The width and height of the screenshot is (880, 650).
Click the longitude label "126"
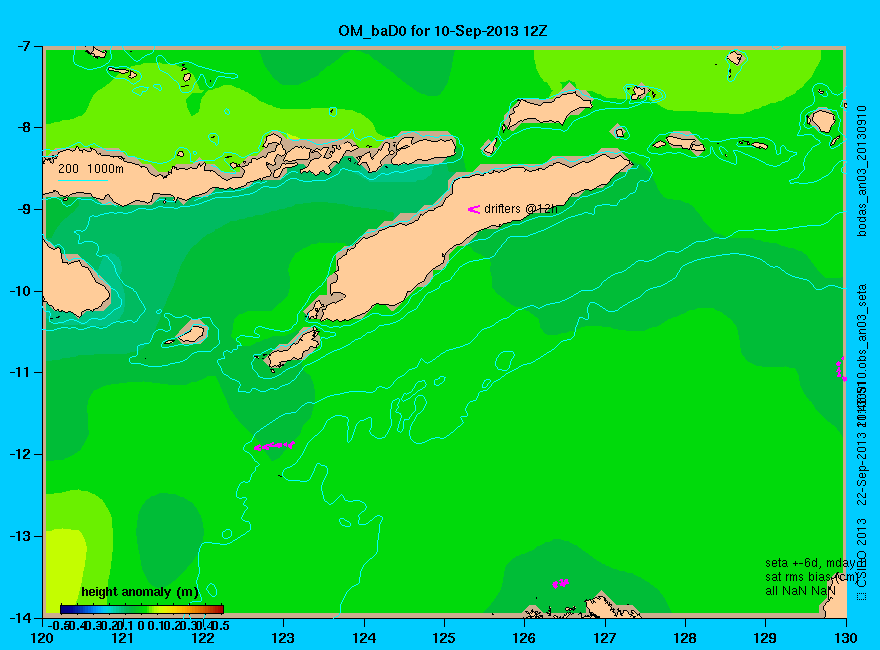[x=525, y=638]
